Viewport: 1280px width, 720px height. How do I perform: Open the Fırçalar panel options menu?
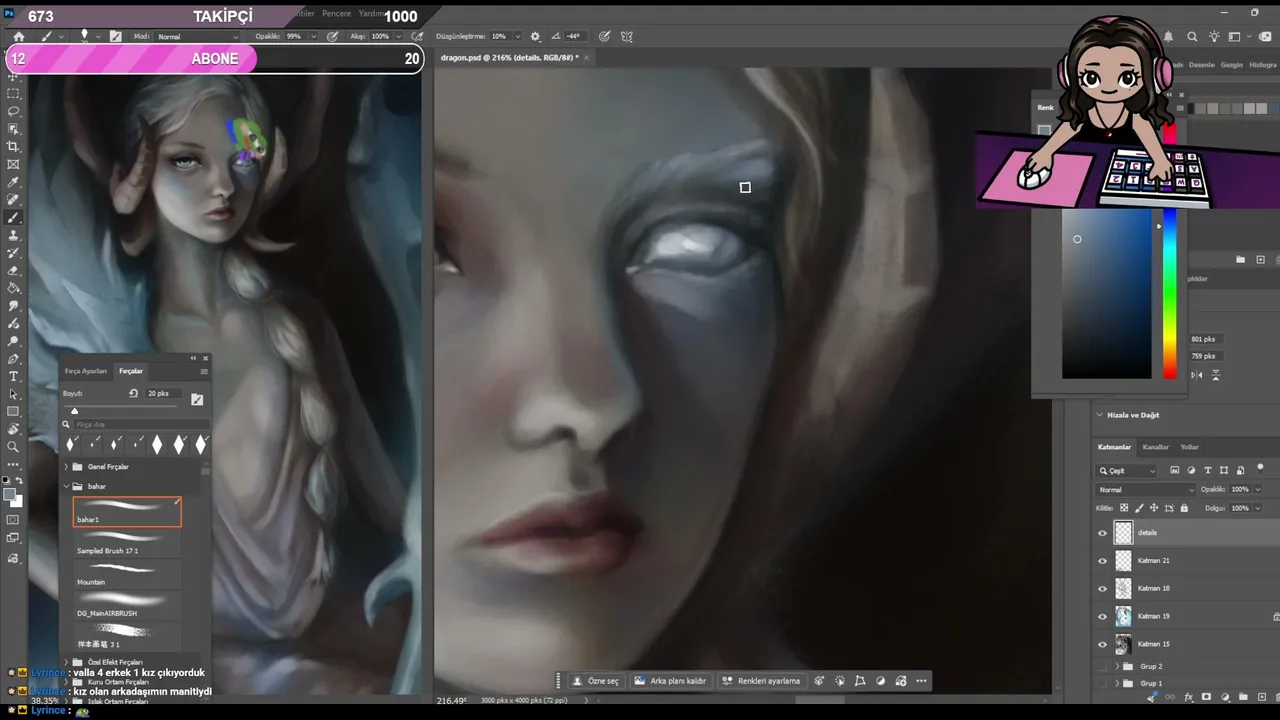204,371
